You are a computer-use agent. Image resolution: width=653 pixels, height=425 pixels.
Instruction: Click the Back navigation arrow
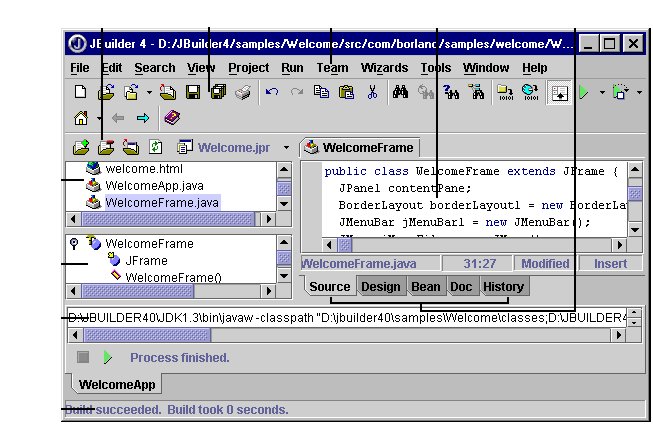click(118, 118)
